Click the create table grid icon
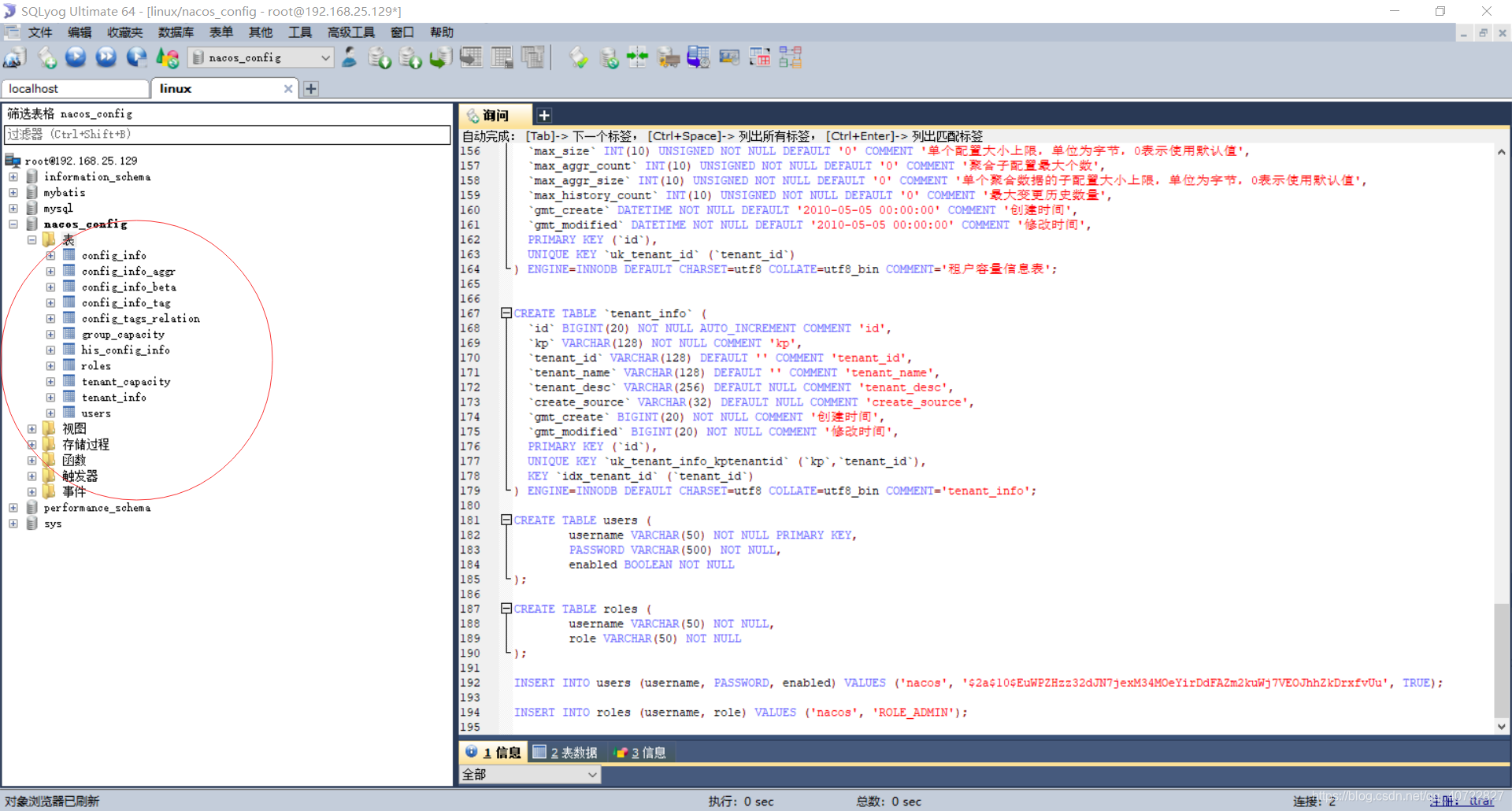The image size is (1512, 811). 471,57
